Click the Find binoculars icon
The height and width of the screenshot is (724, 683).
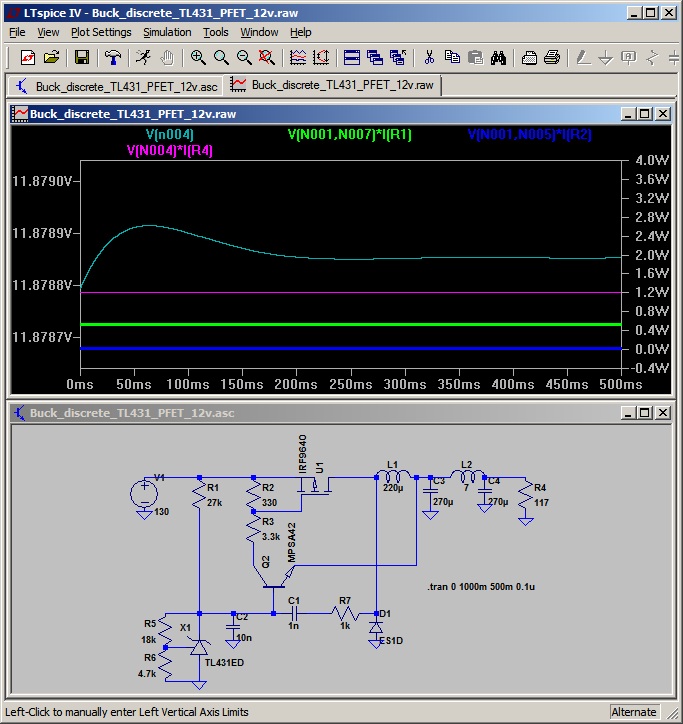click(498, 57)
